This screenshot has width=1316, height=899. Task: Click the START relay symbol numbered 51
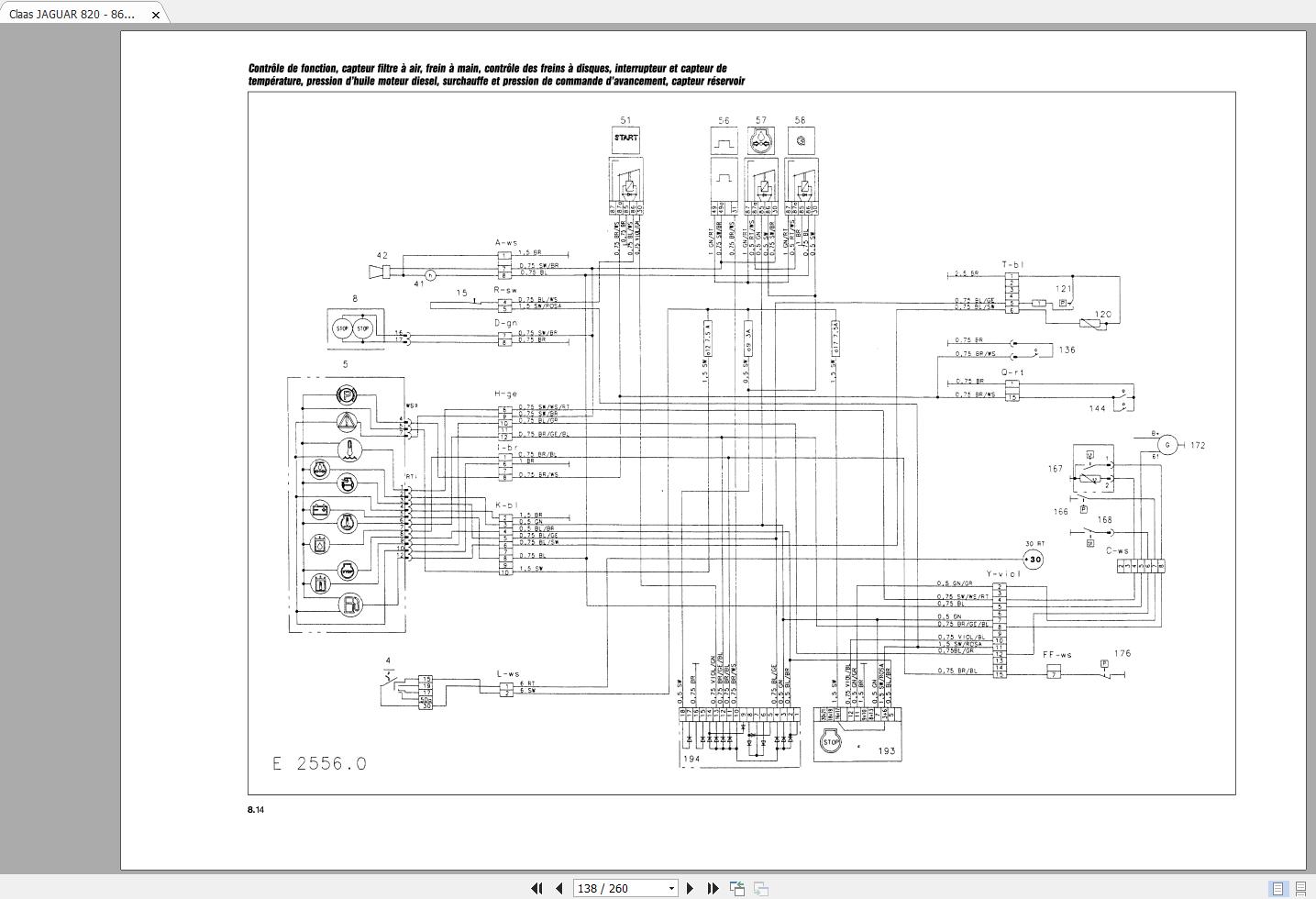pos(625,139)
